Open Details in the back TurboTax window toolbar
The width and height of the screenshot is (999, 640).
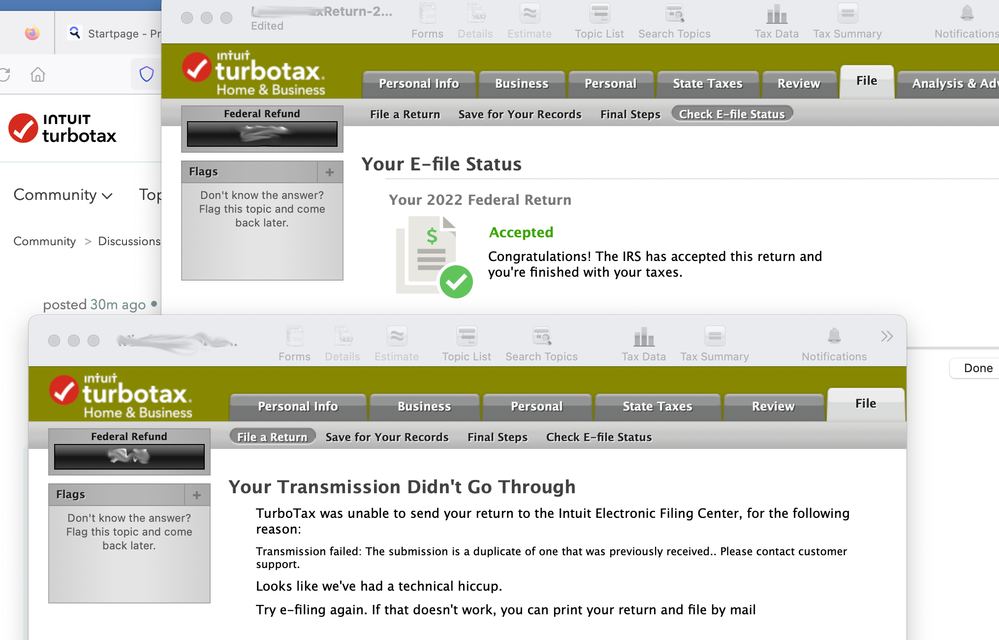coord(475,21)
